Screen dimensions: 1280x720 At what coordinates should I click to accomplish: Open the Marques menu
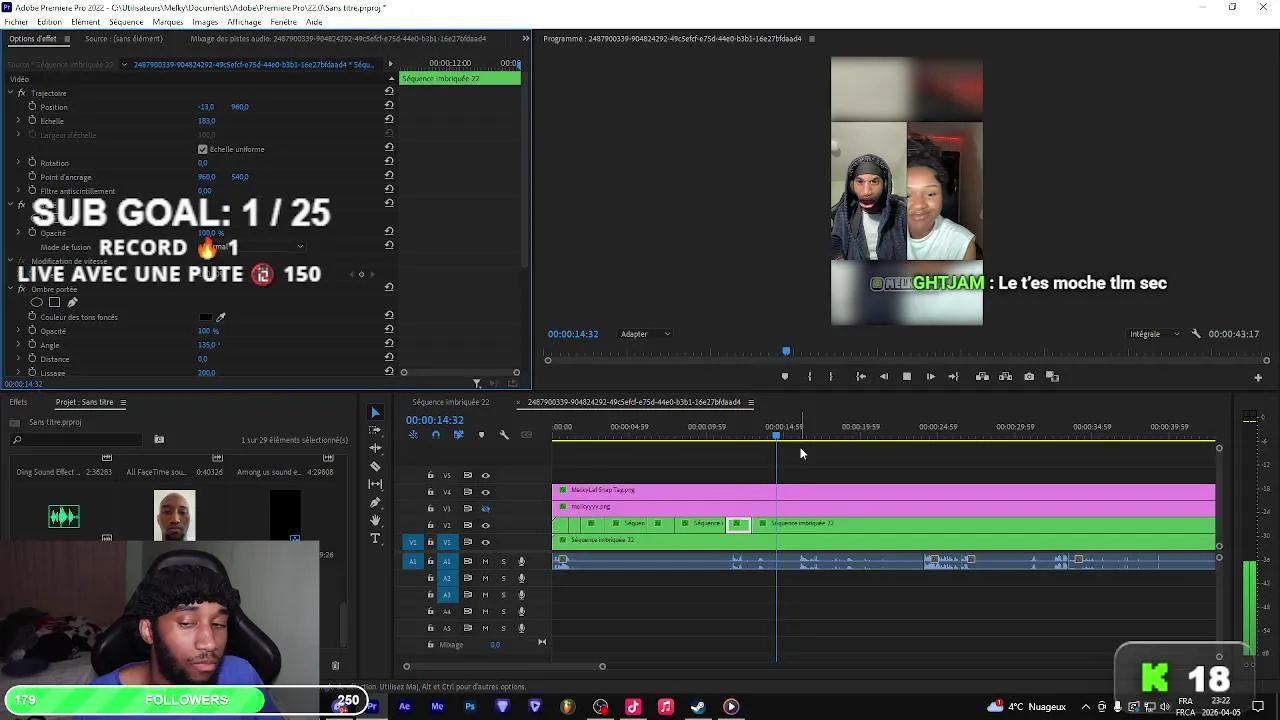tap(168, 22)
